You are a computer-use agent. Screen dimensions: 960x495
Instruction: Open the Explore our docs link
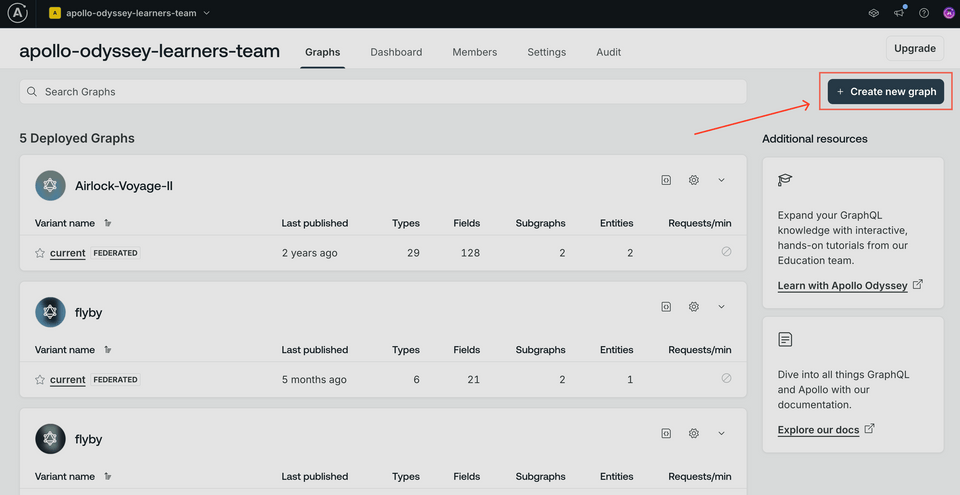(819, 430)
